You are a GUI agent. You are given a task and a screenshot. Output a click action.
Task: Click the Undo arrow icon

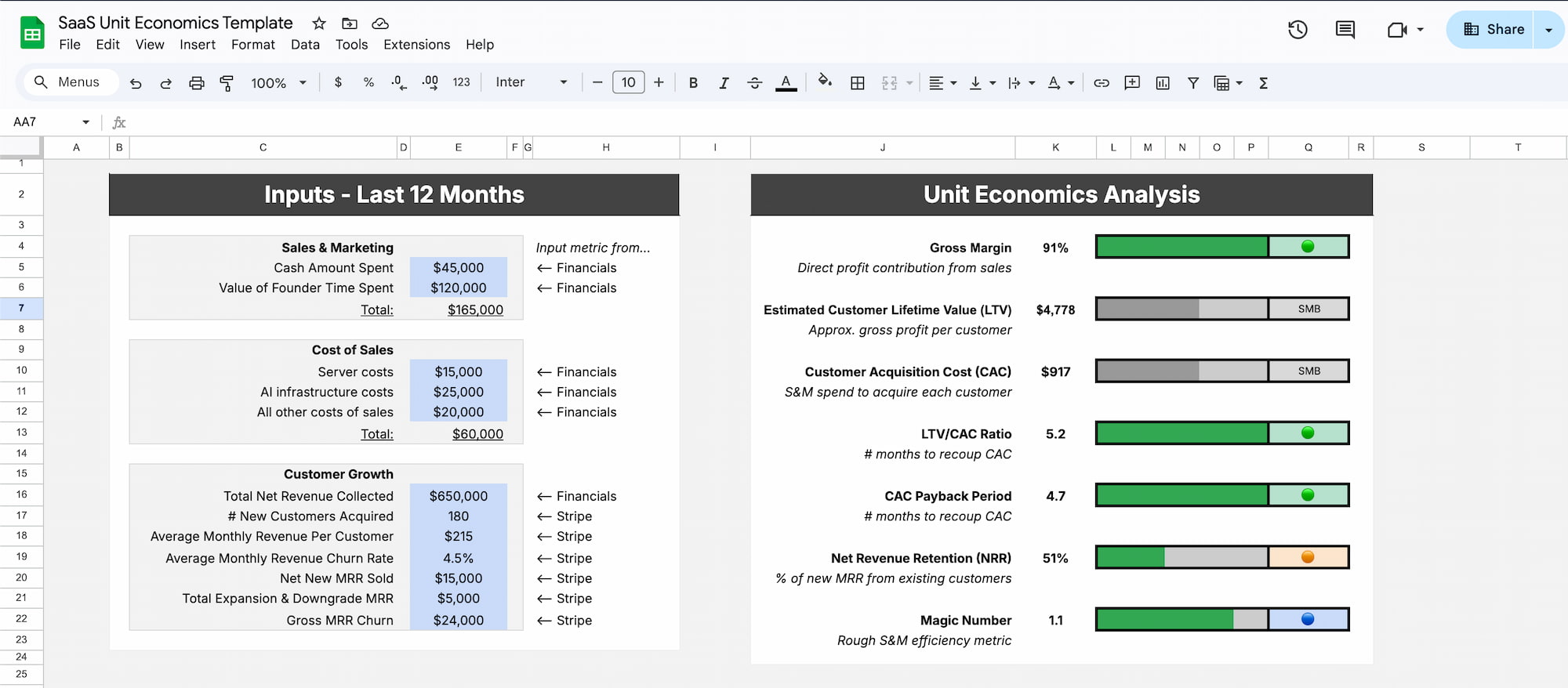(x=136, y=83)
